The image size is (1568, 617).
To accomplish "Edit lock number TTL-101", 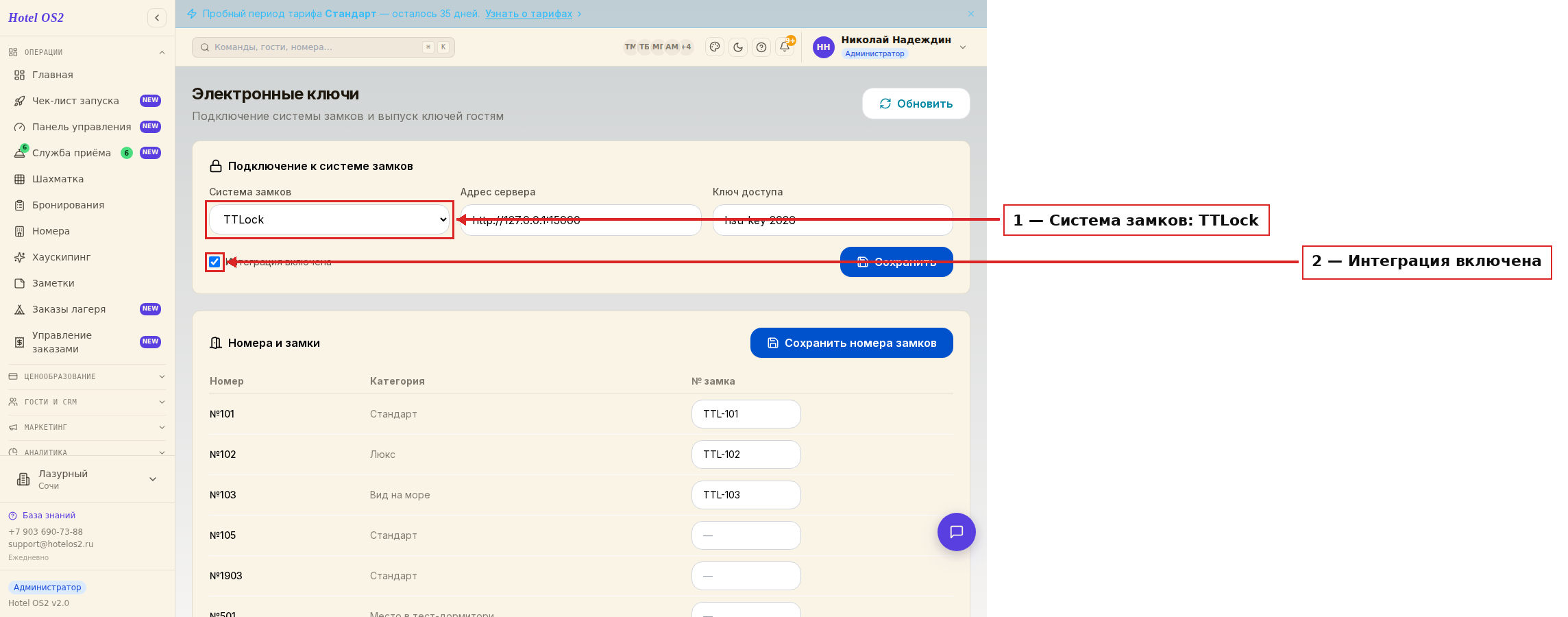I will pos(746,414).
